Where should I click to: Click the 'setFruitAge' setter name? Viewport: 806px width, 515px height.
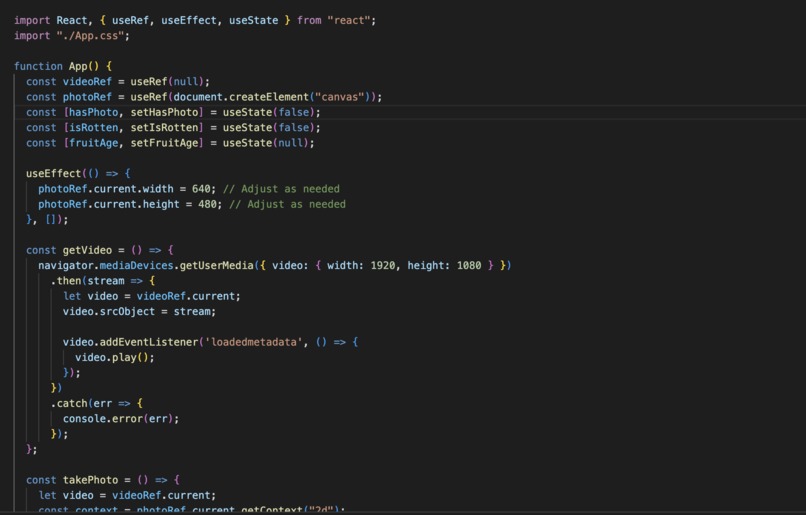point(164,143)
